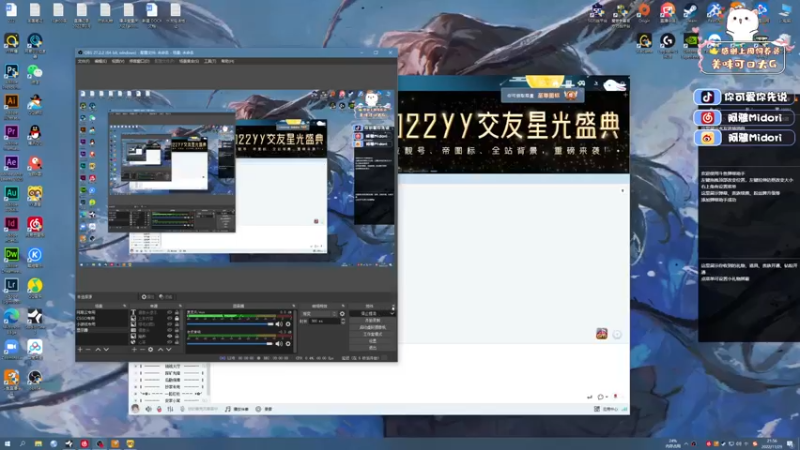Open transition properties gear in OBS
The height and width of the screenshot is (450, 800).
(x=342, y=314)
